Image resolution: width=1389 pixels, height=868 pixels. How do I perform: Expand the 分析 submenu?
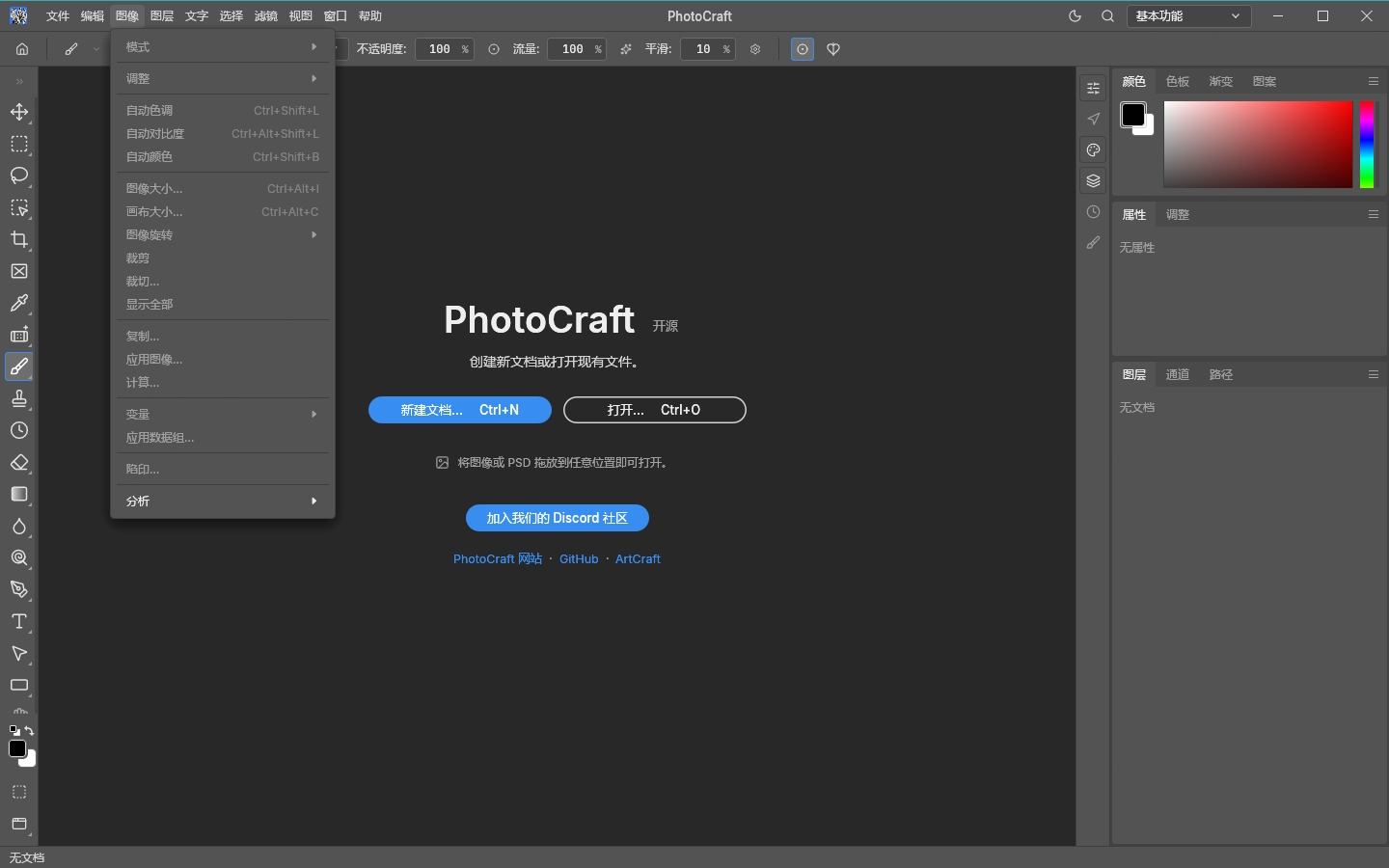pos(223,502)
